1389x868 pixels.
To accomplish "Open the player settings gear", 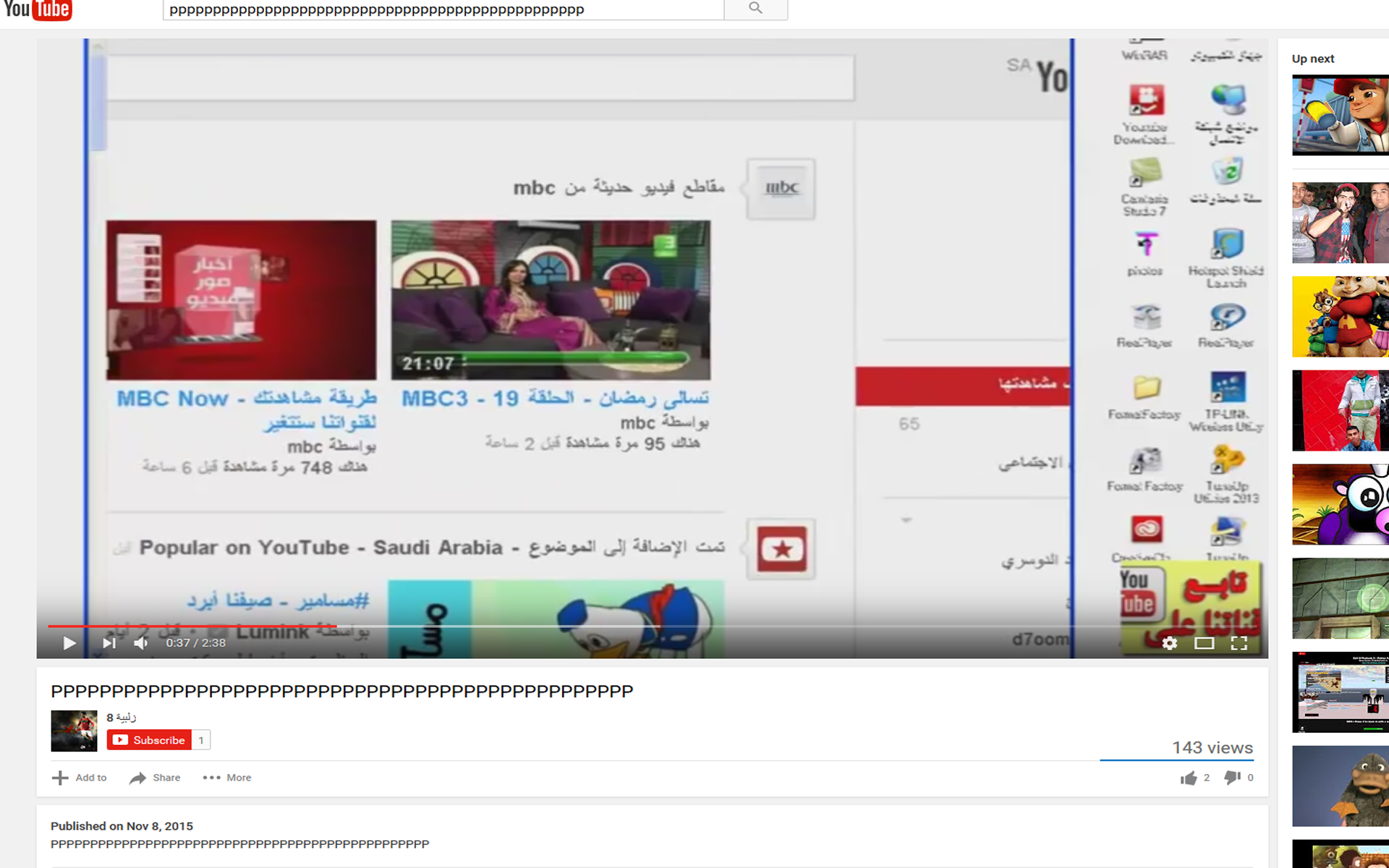I will click(1170, 643).
